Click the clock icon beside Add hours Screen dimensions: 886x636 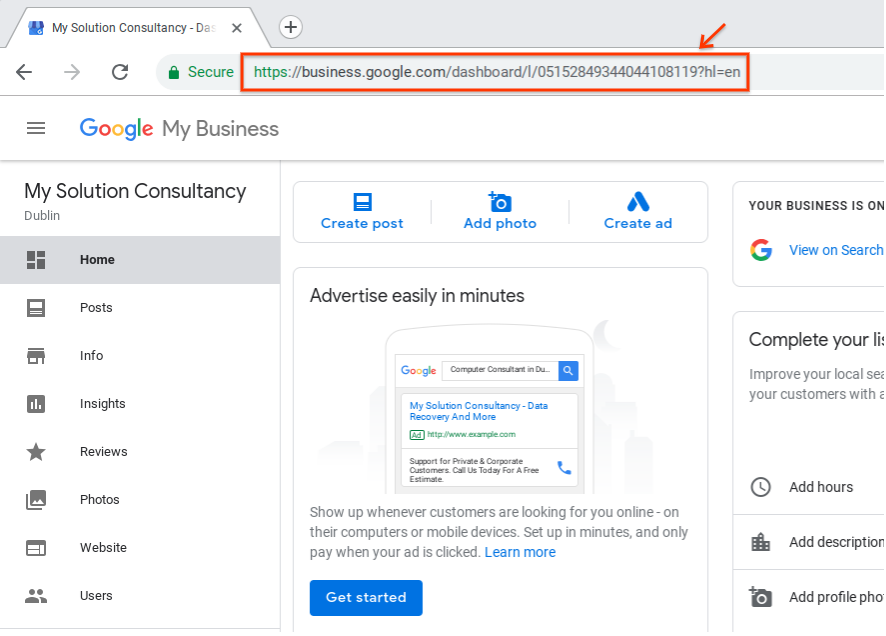click(761, 487)
